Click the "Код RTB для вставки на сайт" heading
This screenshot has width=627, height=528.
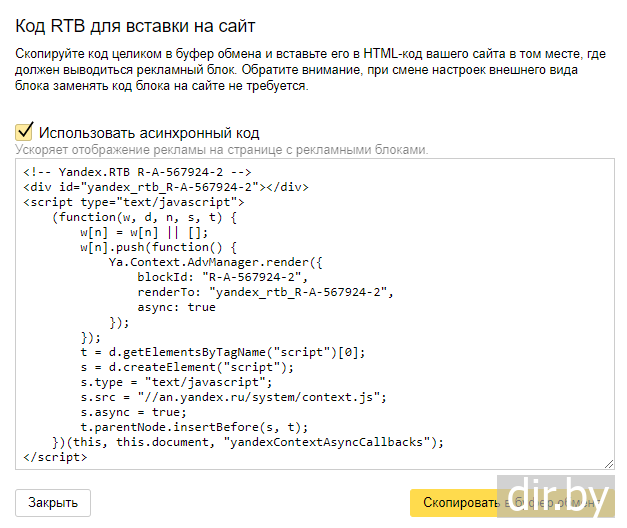click(135, 26)
